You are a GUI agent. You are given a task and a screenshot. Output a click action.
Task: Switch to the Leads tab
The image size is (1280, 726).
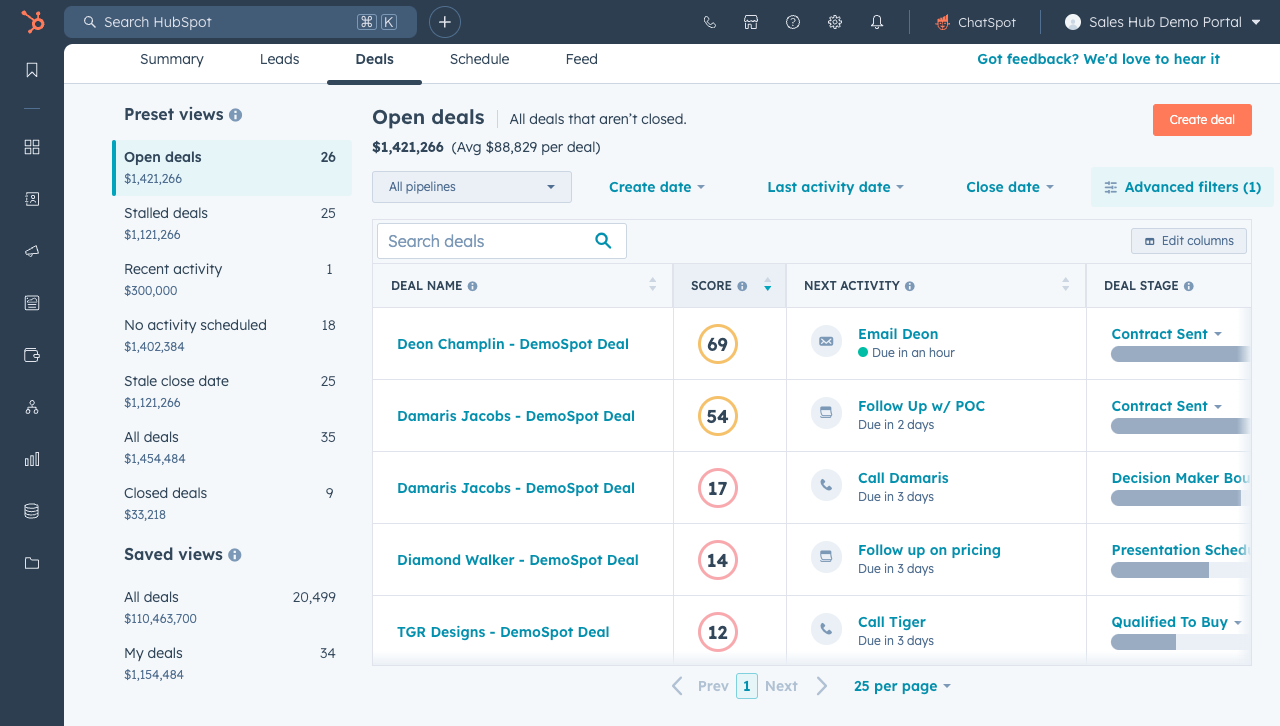coord(280,59)
